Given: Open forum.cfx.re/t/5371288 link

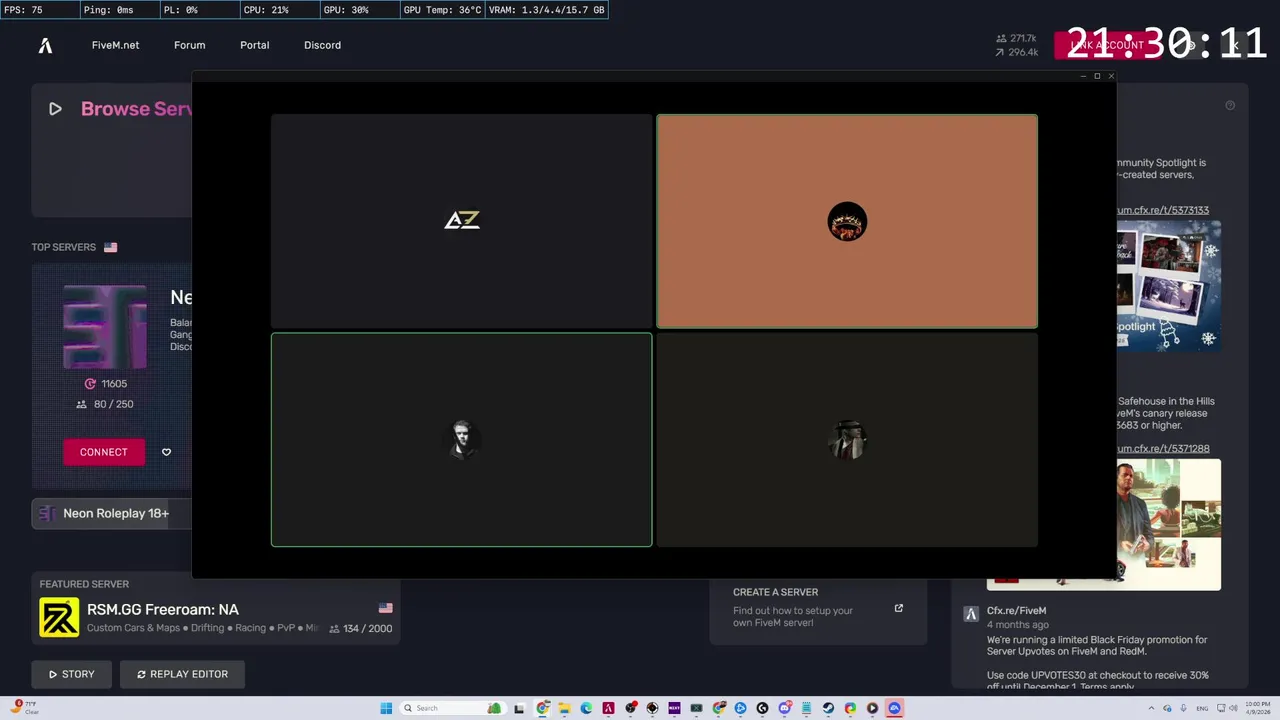Looking at the screenshot, I should pos(1163,449).
